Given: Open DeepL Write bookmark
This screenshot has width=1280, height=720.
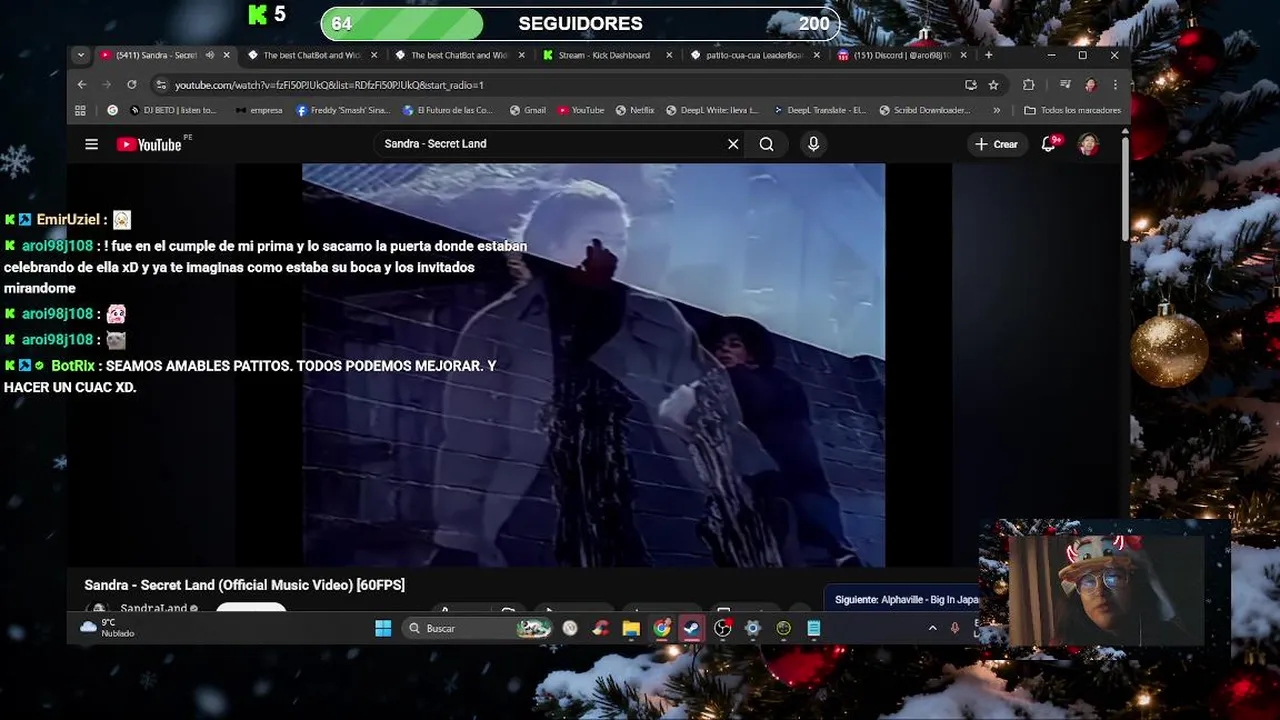Looking at the screenshot, I should pyautogui.click(x=713, y=110).
